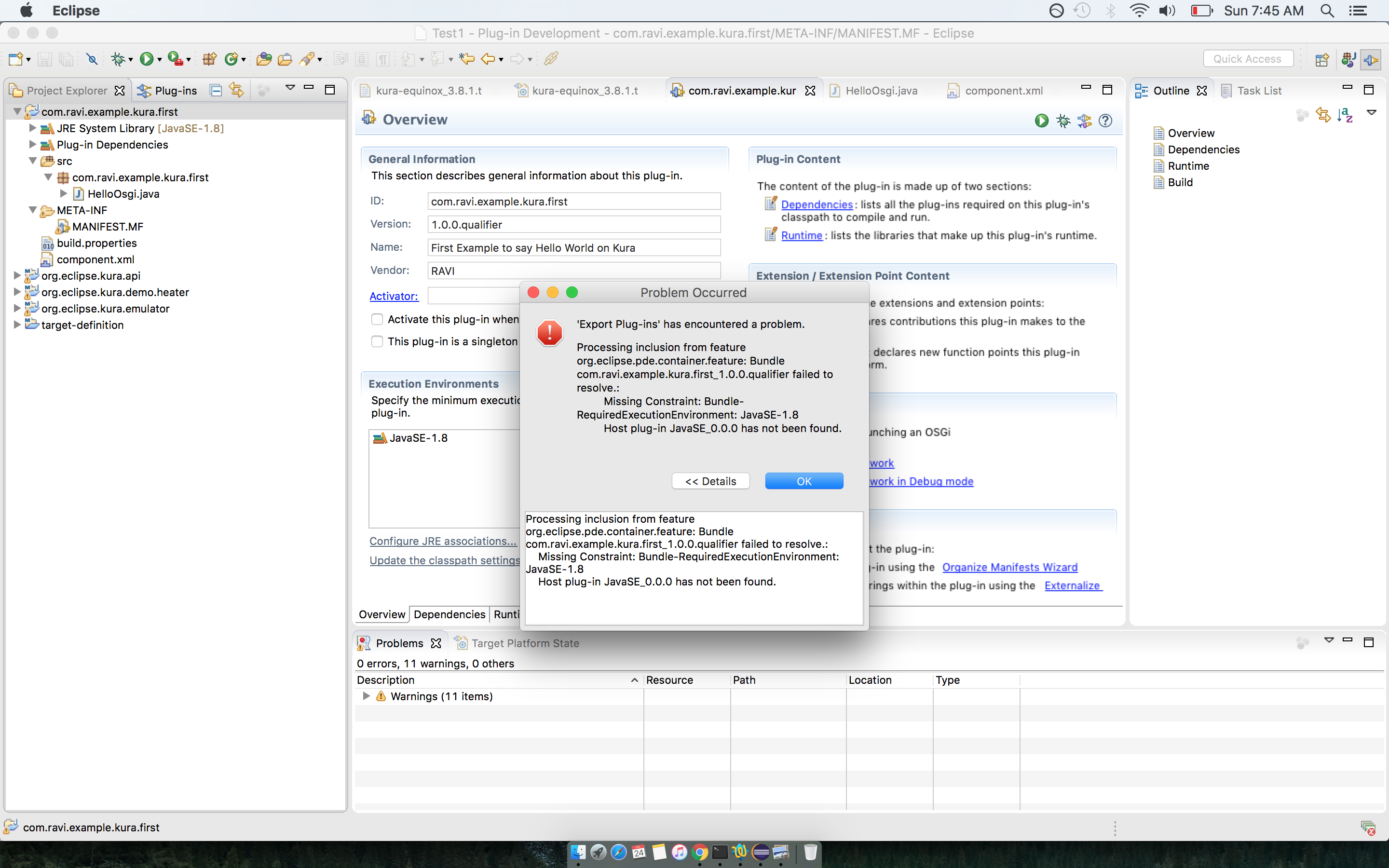Expand target-definition project node

point(17,325)
